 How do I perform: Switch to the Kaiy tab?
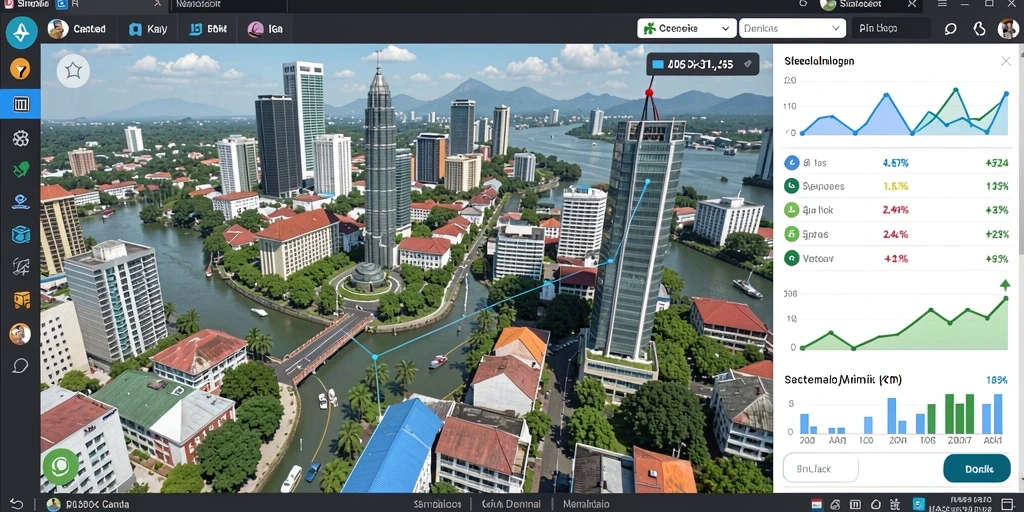(x=149, y=29)
